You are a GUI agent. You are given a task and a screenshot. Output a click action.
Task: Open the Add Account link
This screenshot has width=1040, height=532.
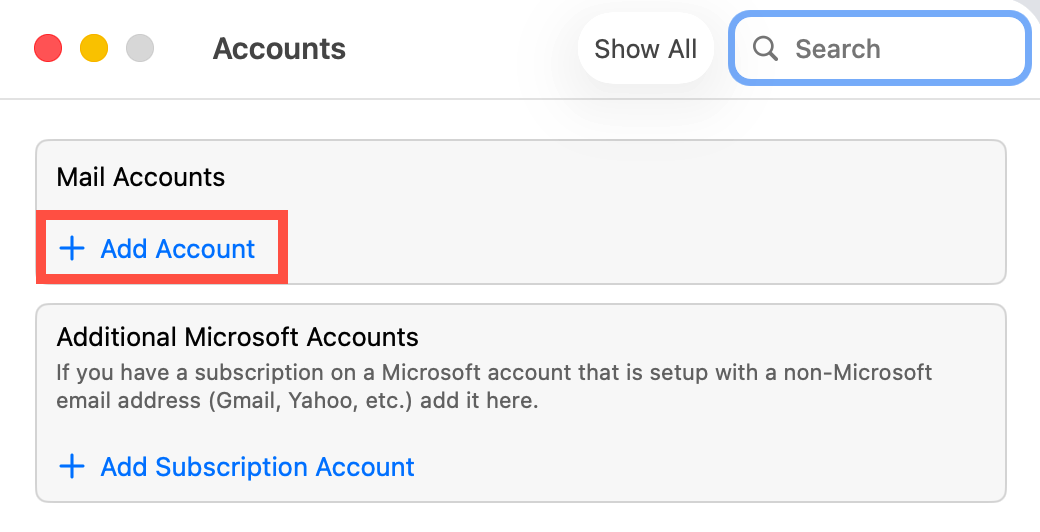pyautogui.click(x=178, y=249)
